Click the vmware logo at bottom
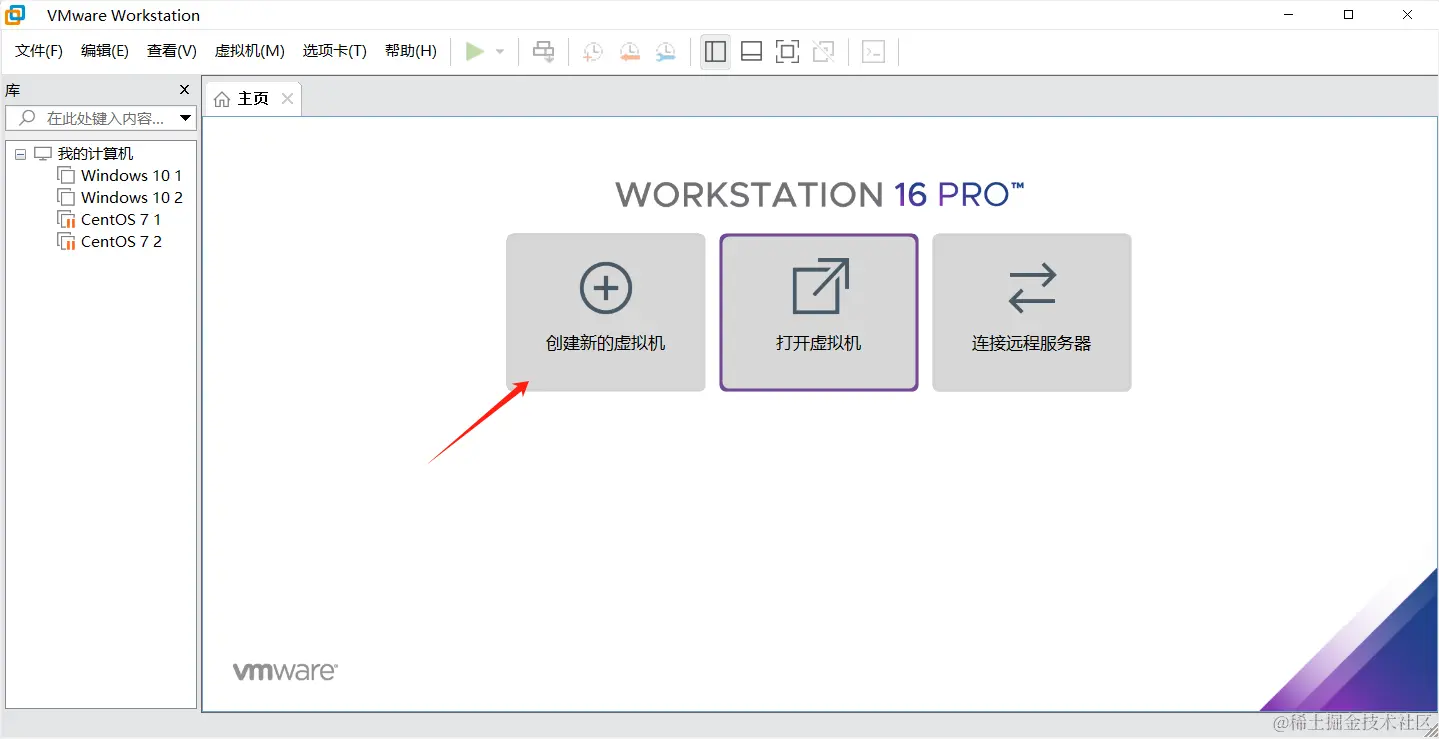The image size is (1439, 739). (x=285, y=672)
